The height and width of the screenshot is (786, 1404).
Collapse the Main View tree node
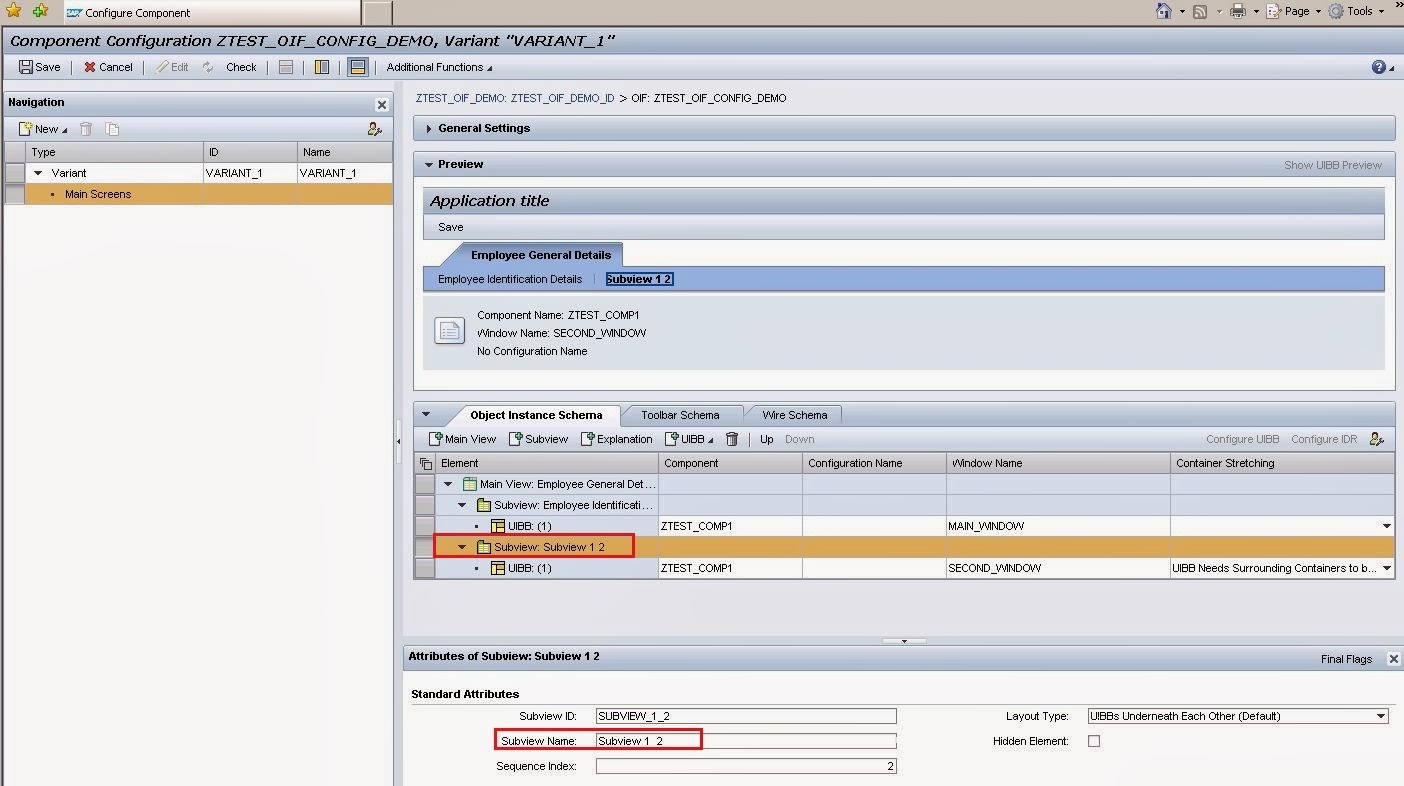point(448,484)
